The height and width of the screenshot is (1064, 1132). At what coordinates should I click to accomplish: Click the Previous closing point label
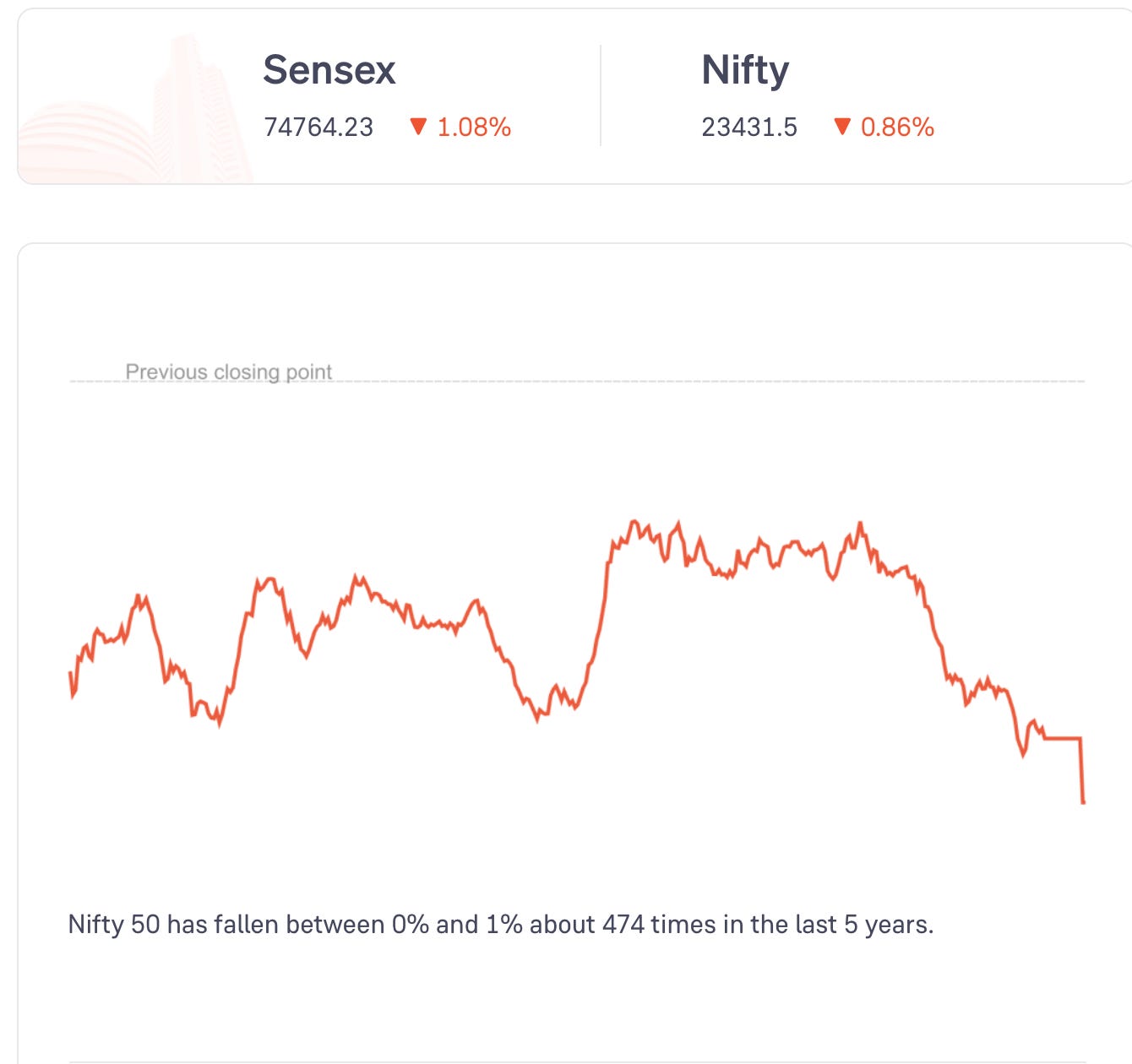[x=228, y=372]
